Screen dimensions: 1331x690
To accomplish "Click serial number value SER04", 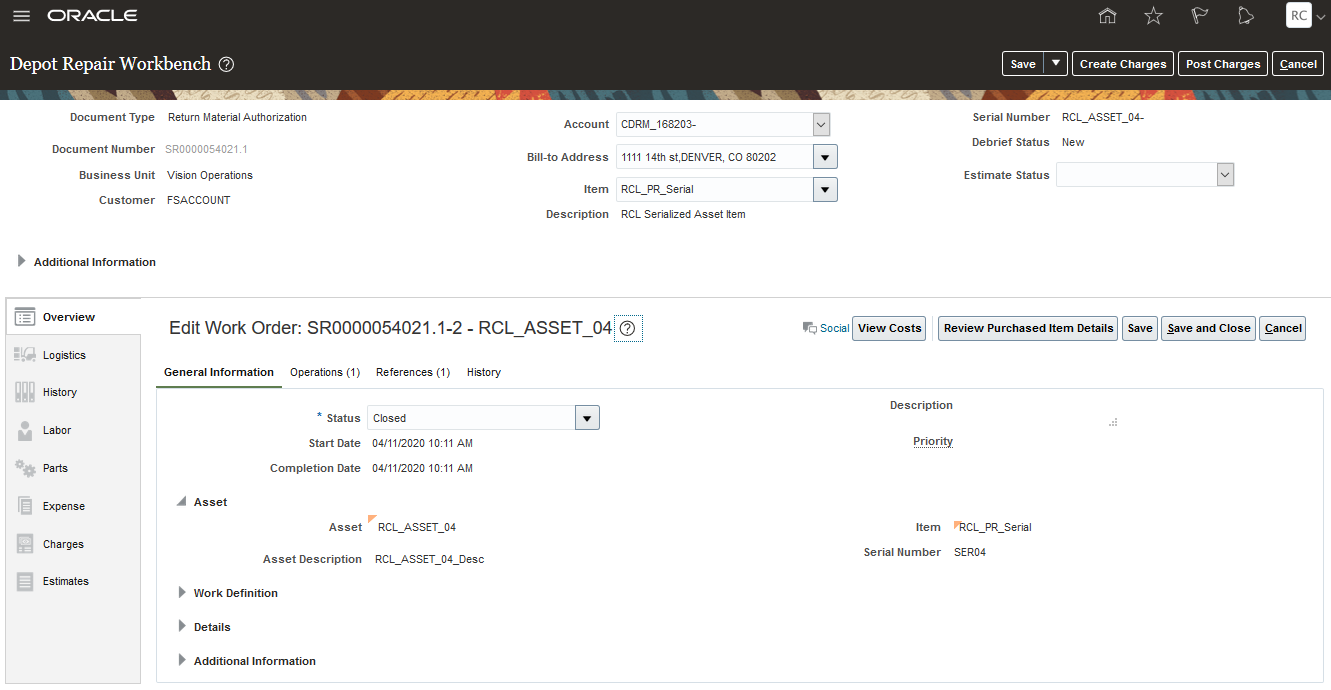I will [970, 552].
